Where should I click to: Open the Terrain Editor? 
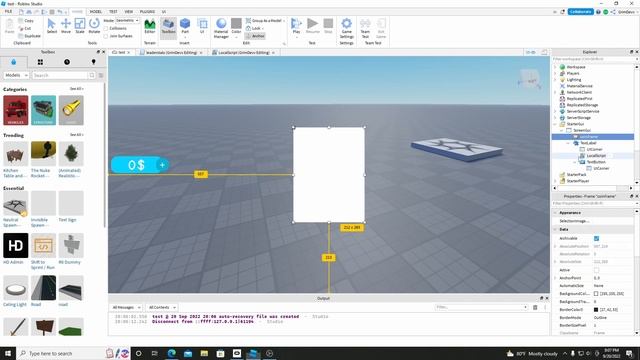[150, 26]
